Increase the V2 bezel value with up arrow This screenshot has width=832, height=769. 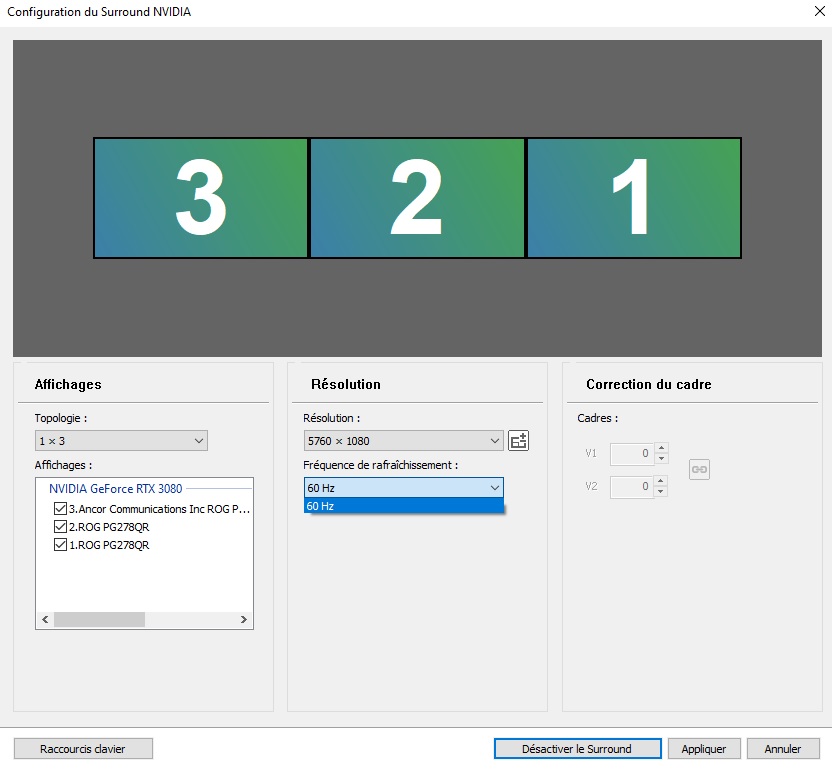[x=661, y=482]
